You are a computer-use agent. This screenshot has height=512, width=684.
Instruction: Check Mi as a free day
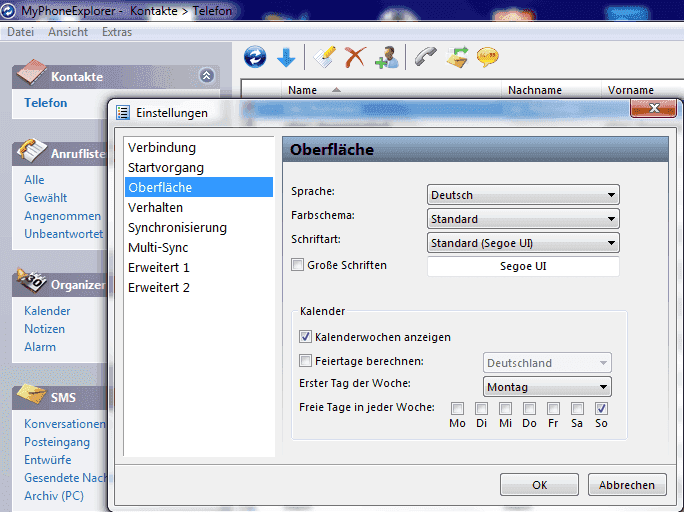(x=505, y=409)
